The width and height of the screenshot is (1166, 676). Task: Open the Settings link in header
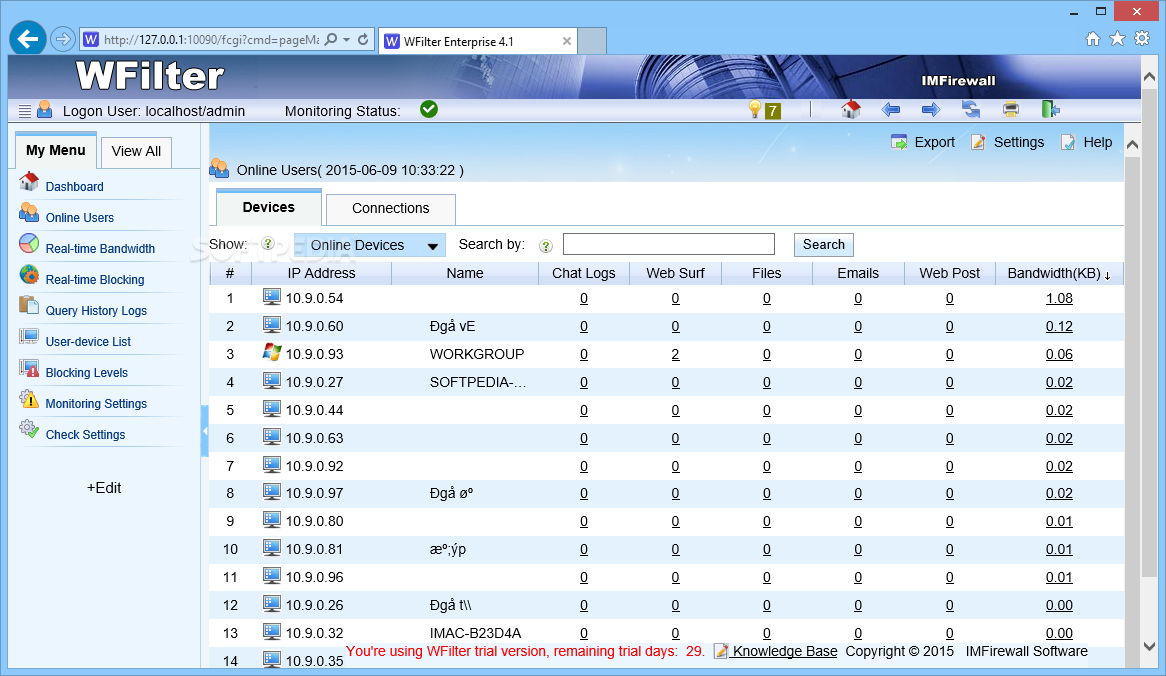(1008, 143)
